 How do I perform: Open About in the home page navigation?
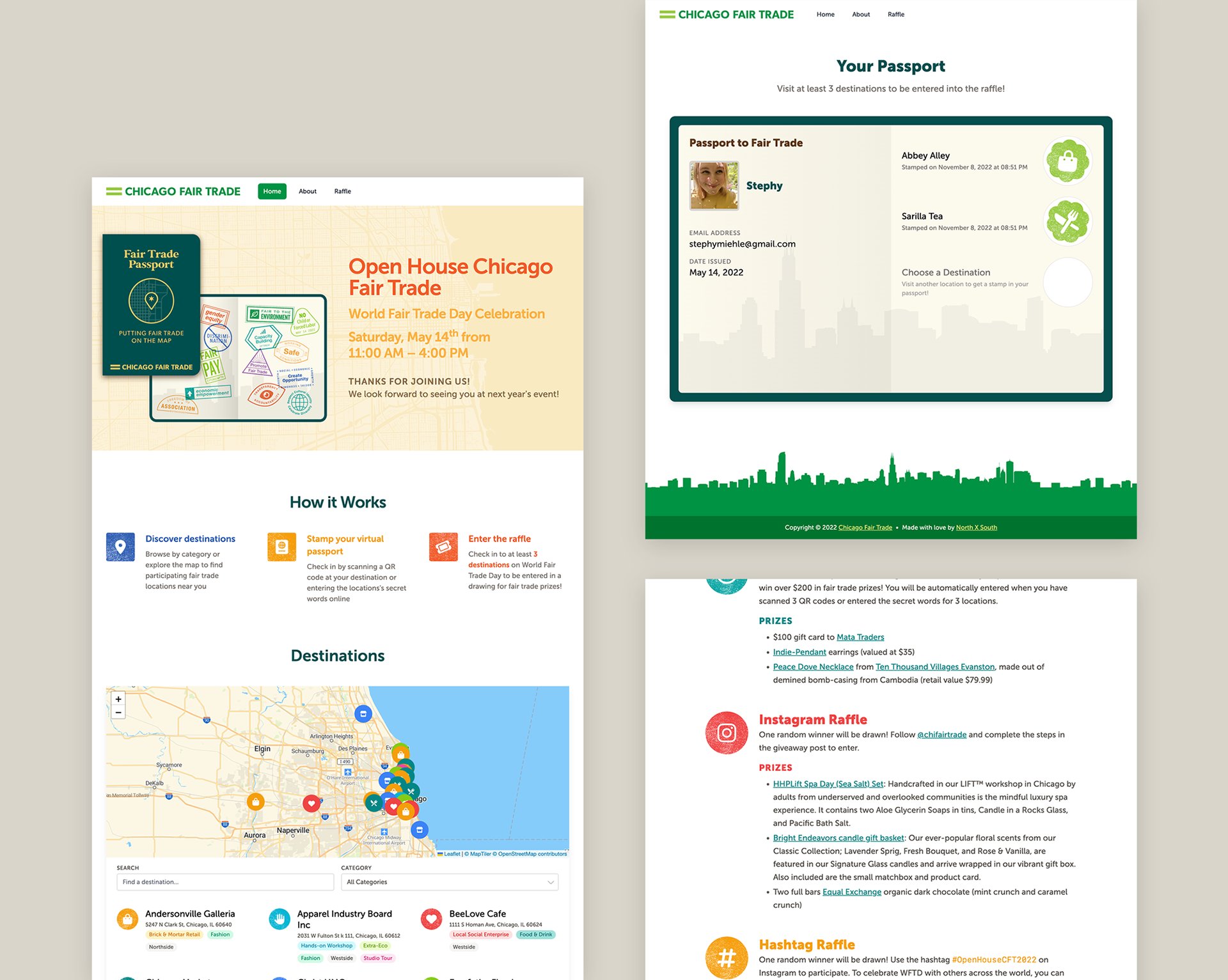tap(308, 191)
